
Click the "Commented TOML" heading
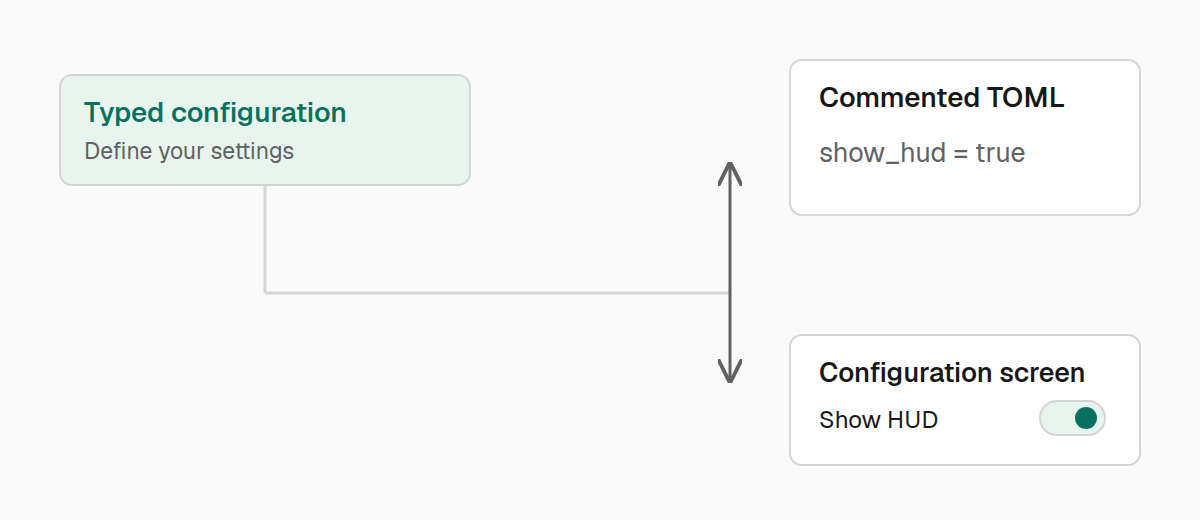[941, 98]
